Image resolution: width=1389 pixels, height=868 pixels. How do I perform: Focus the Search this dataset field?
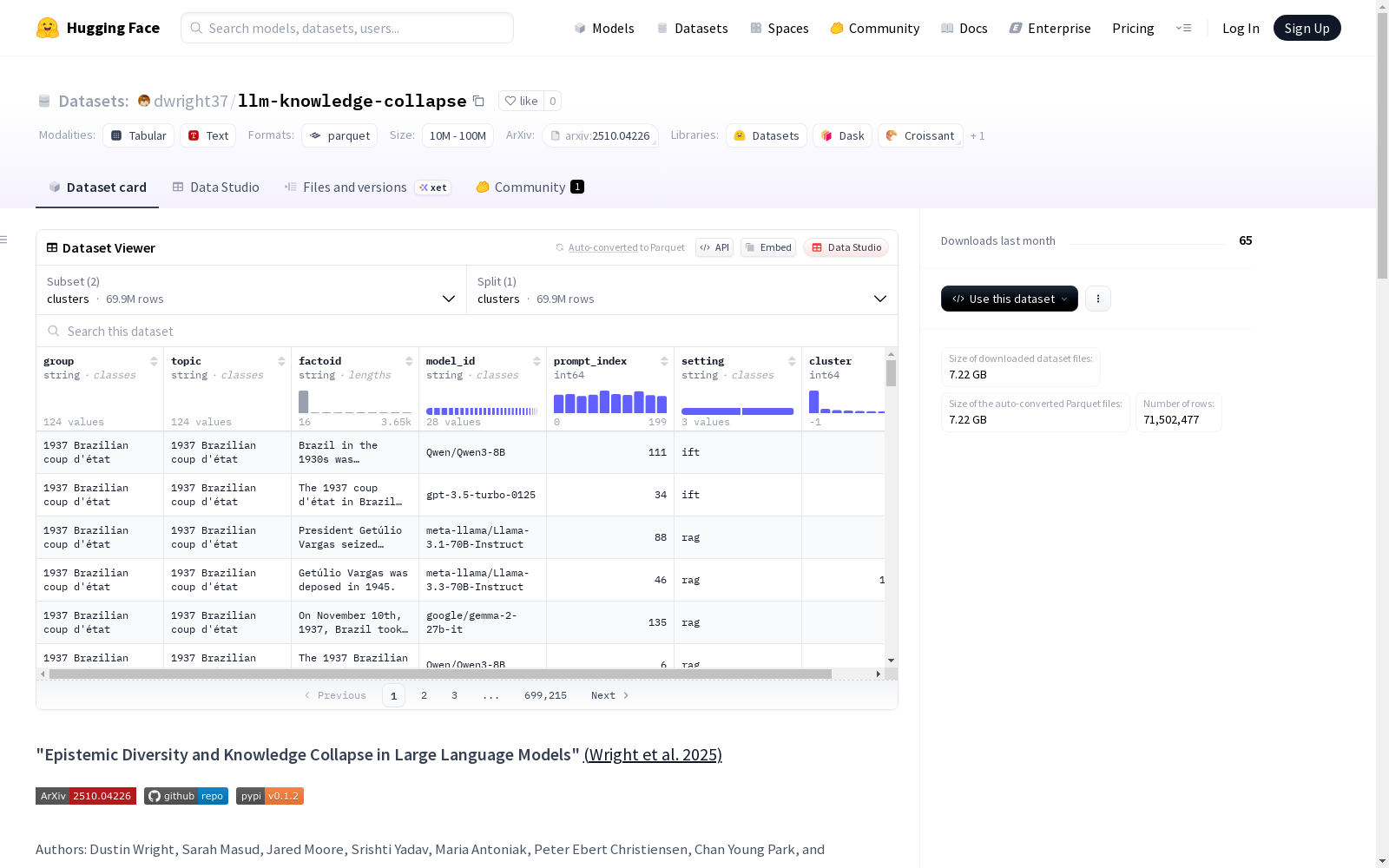coord(467,331)
